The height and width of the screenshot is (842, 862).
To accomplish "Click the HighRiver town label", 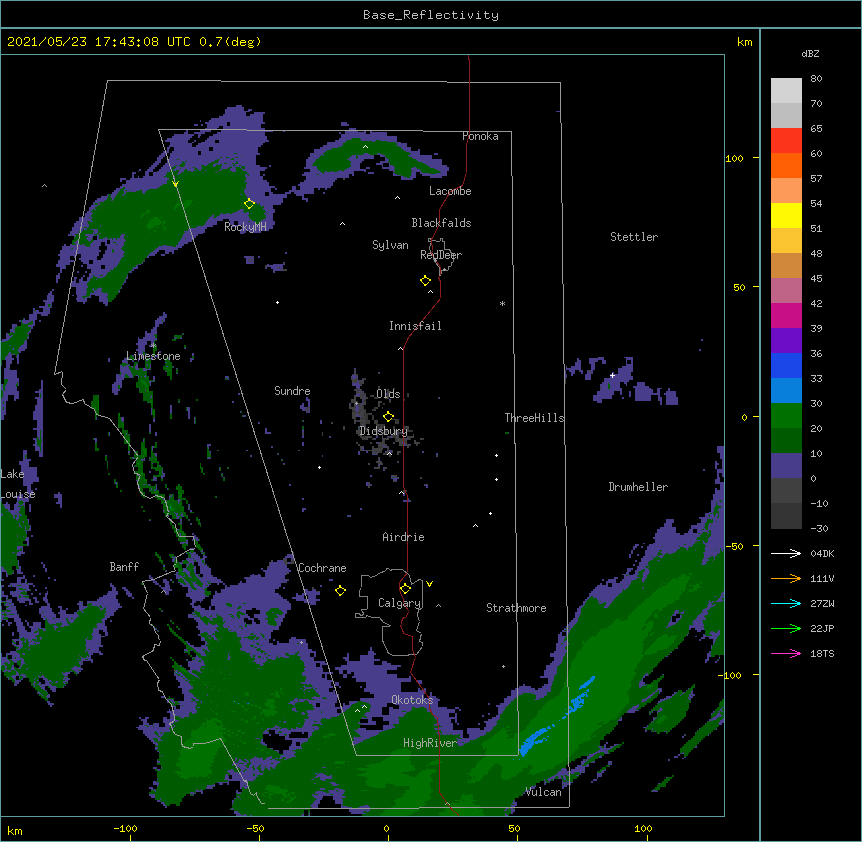I will 430,743.
